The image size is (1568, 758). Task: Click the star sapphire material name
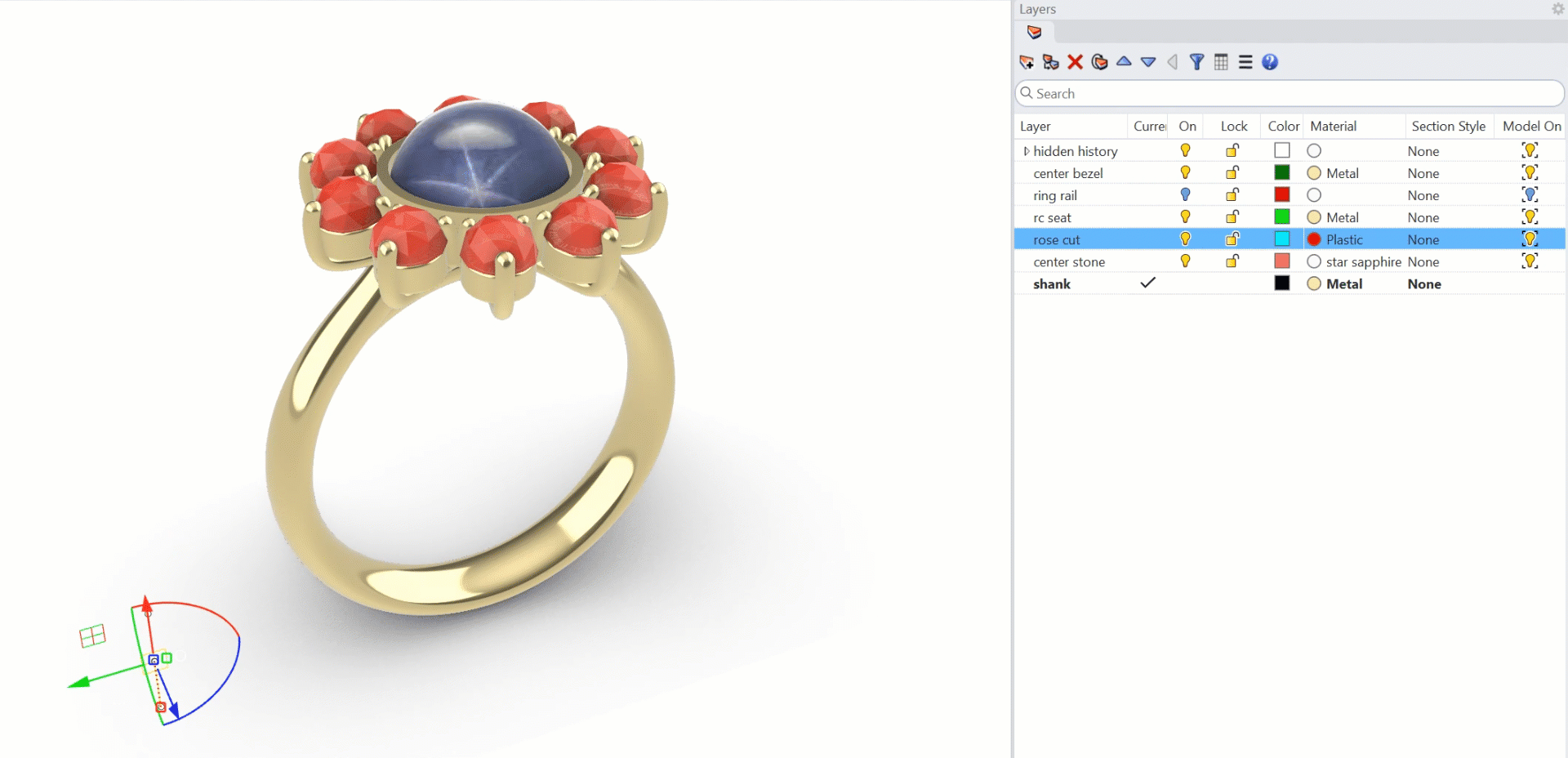click(1363, 262)
